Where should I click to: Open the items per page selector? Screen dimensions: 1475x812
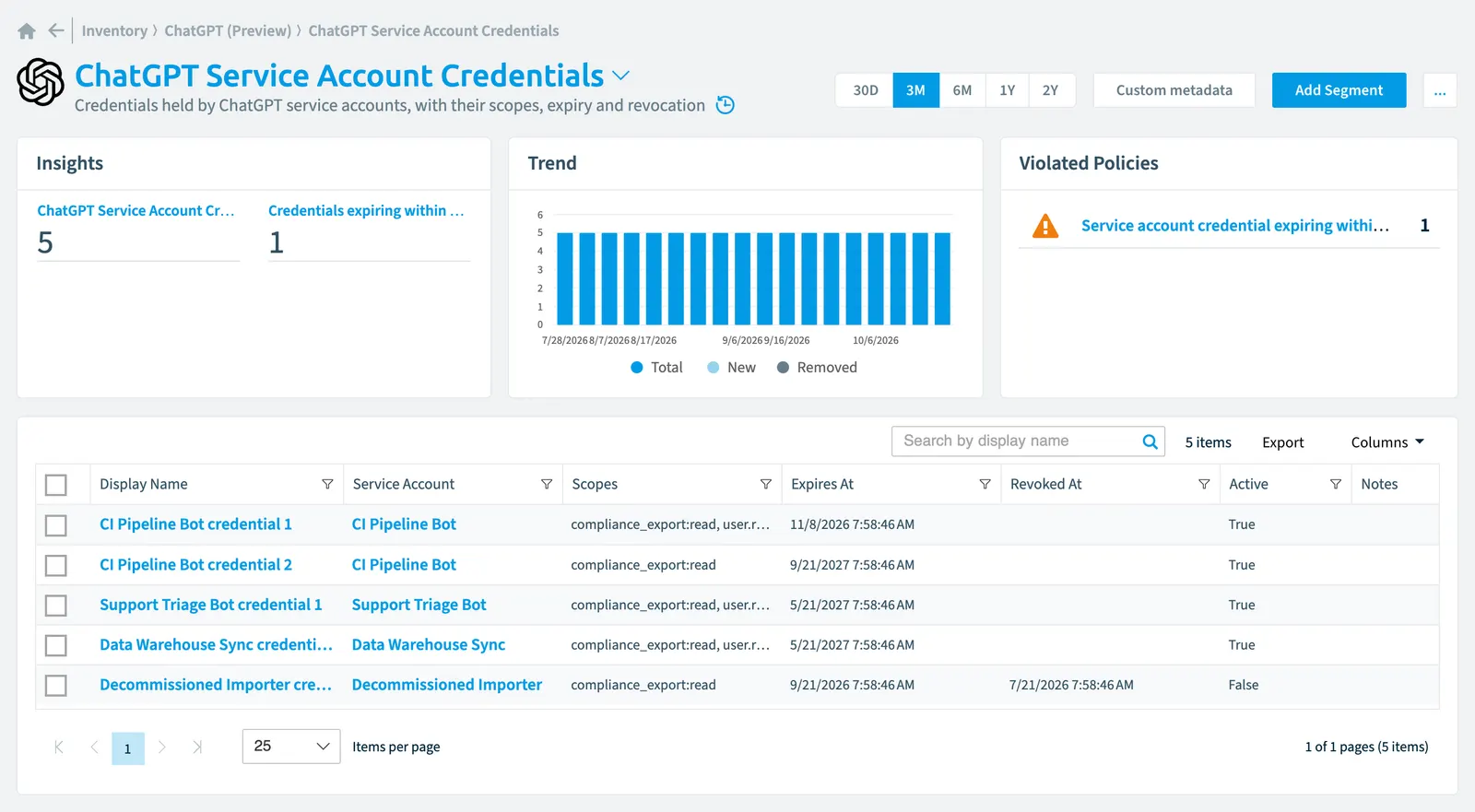pos(291,747)
